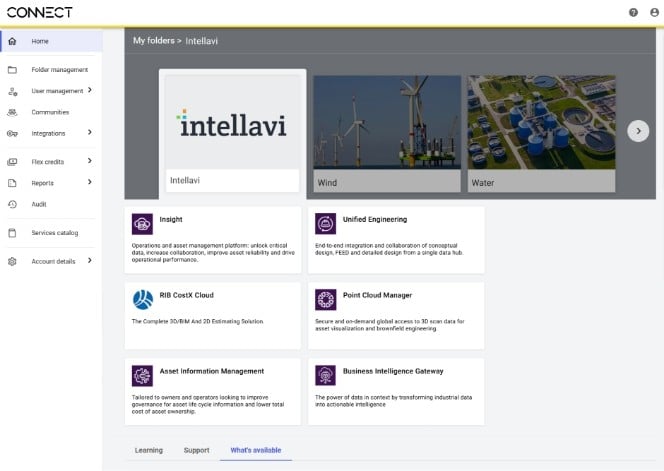Expand the Flex credits submenu chevron
The image size is (664, 471).
[90, 161]
